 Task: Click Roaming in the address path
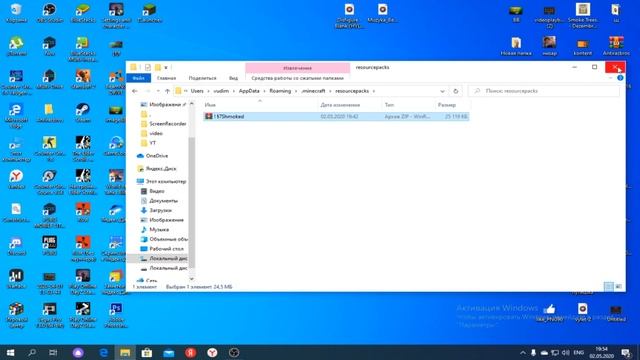tap(280, 91)
